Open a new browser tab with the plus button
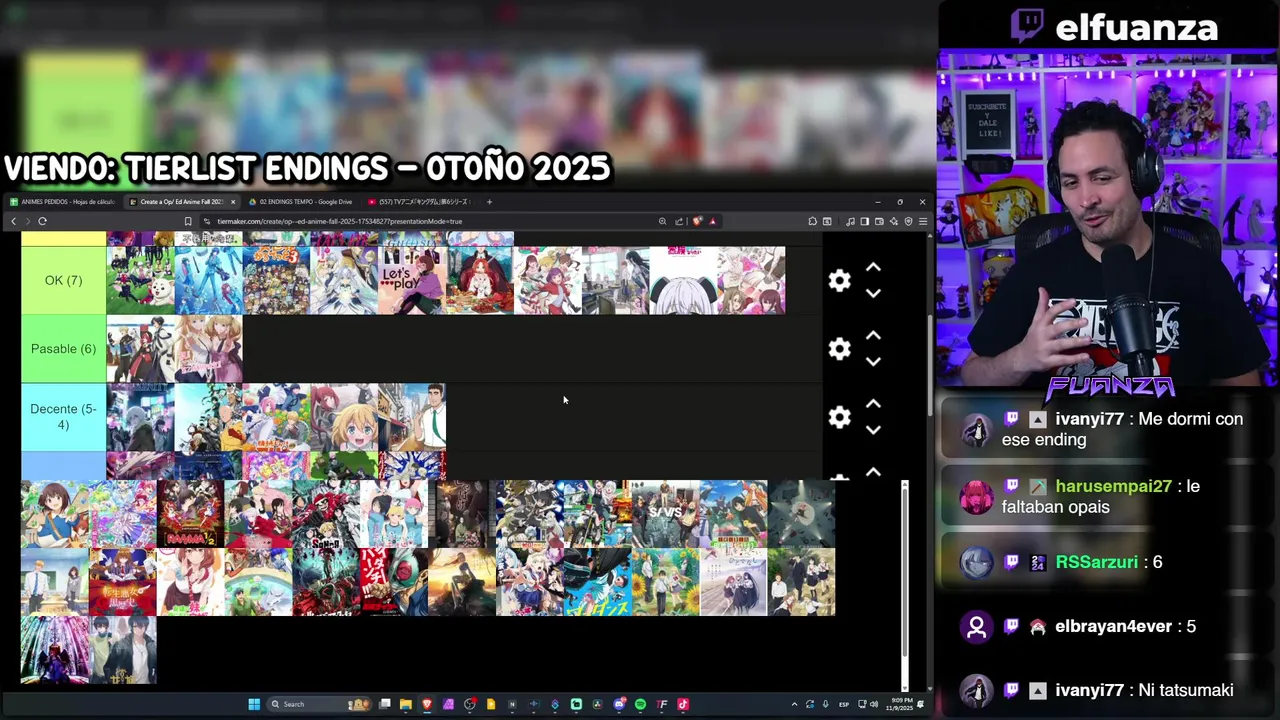1280x720 pixels. click(489, 202)
